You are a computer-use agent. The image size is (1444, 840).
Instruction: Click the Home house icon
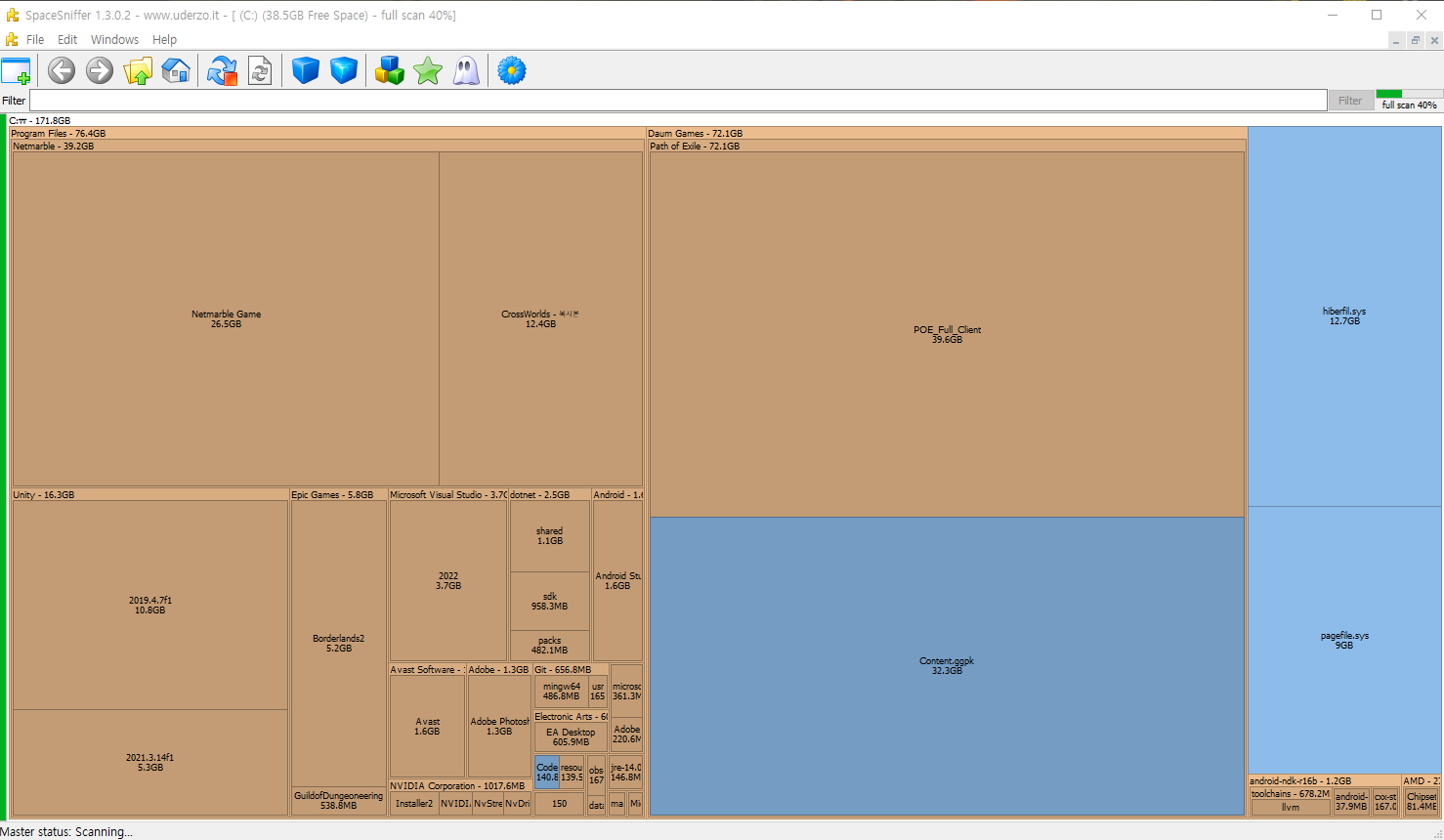pyautogui.click(x=176, y=70)
